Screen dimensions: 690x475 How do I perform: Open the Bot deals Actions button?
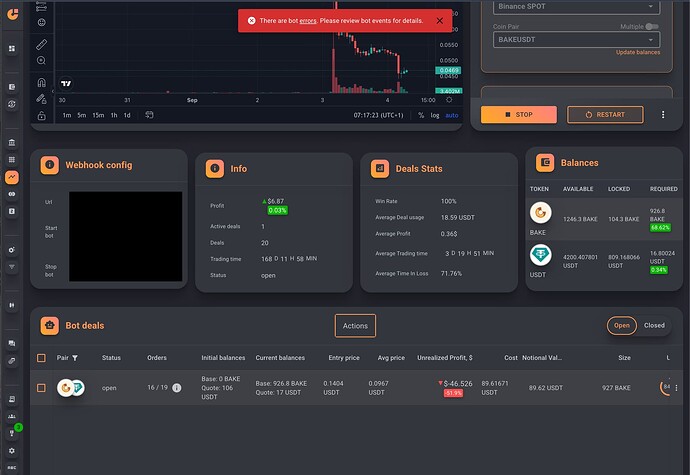355,326
